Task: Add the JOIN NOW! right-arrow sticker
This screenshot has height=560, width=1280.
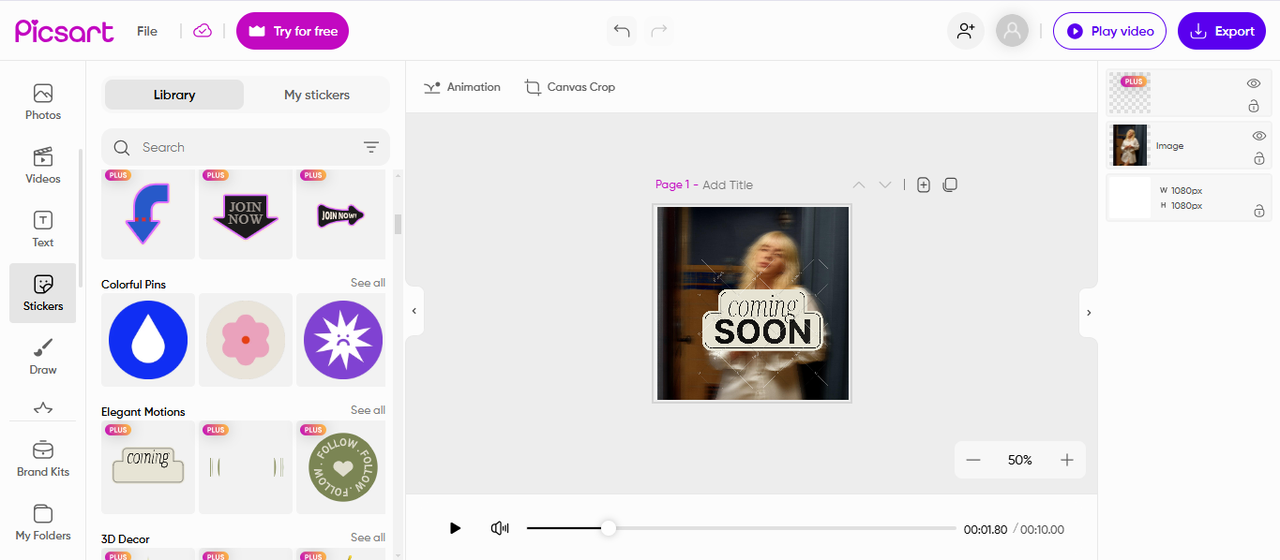Action: tap(341, 214)
